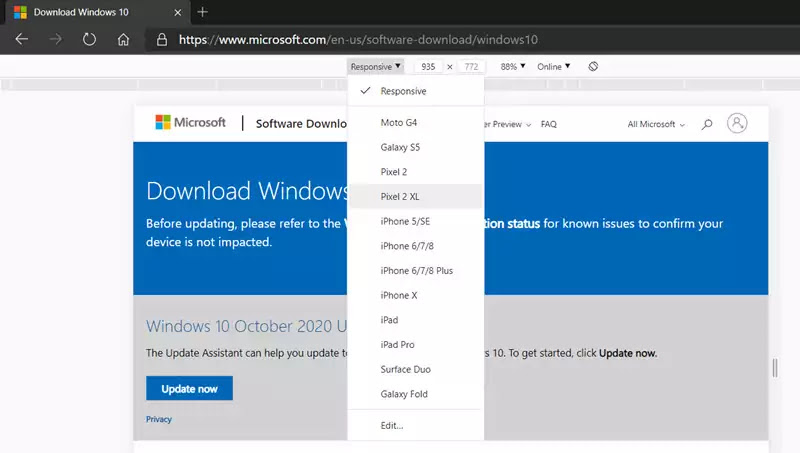Click the Microsoft logo
800x453 pixels.
click(190, 122)
